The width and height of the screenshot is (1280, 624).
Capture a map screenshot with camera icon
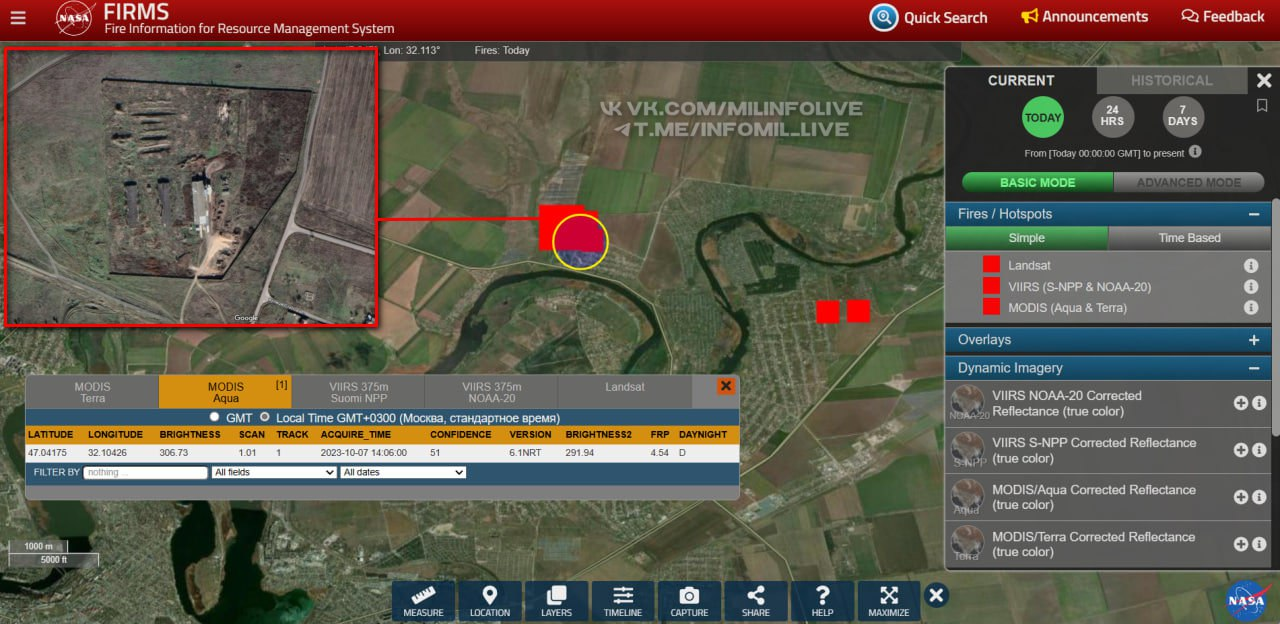pyautogui.click(x=689, y=601)
